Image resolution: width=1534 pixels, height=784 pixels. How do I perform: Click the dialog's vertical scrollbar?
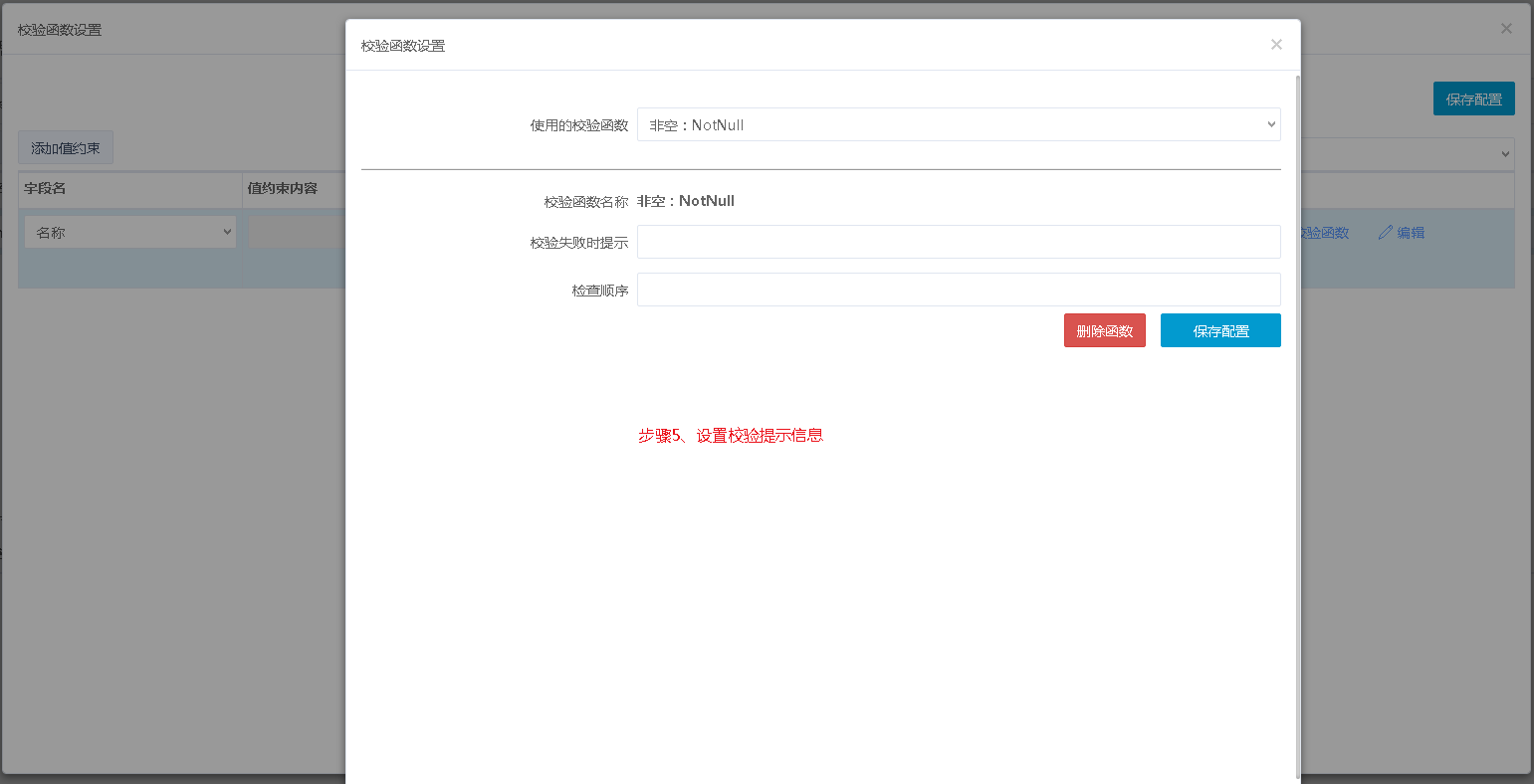1297,398
